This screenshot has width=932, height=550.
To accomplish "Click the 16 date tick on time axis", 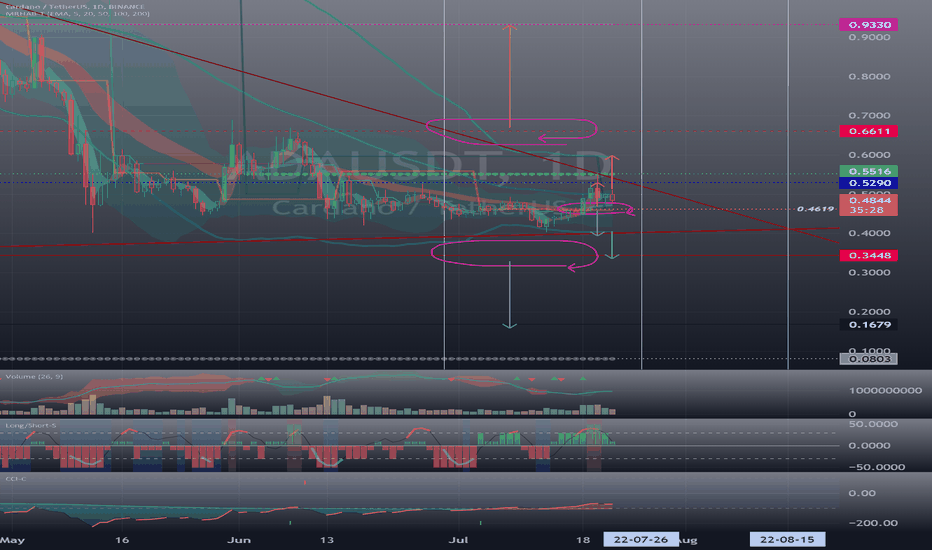I will pos(122,540).
